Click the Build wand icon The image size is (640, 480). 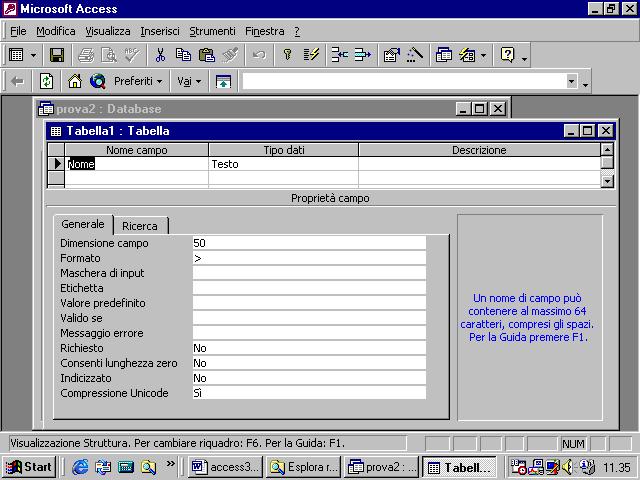tap(415, 55)
